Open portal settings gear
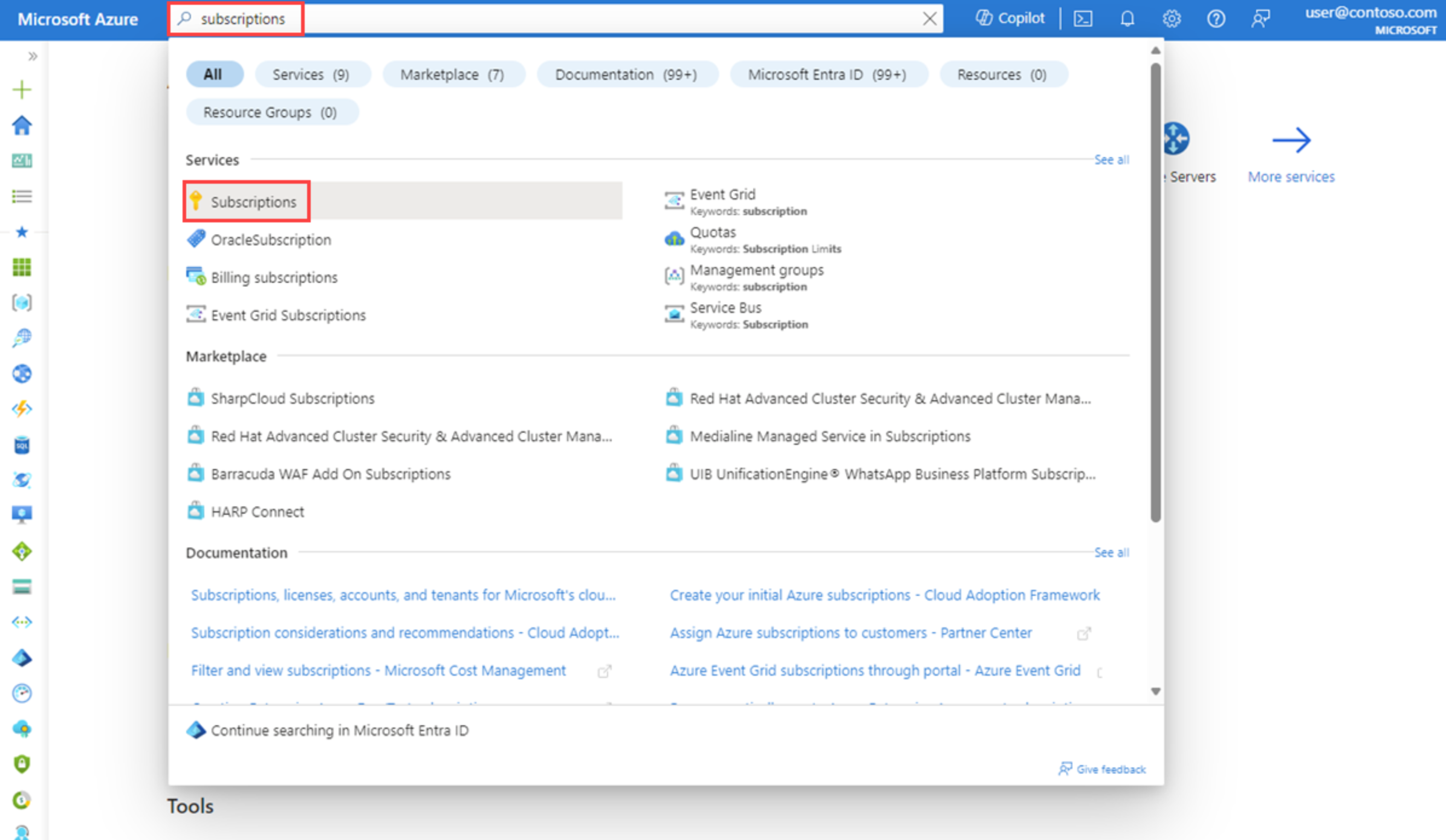 coord(1171,18)
